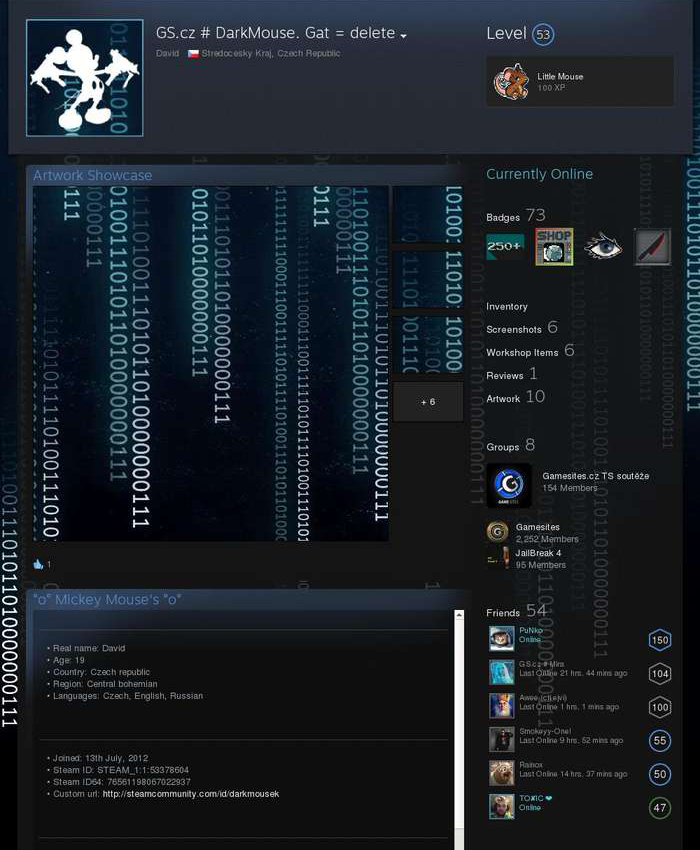
Task: Open the Reviews 1 link
Action: [x=512, y=374]
